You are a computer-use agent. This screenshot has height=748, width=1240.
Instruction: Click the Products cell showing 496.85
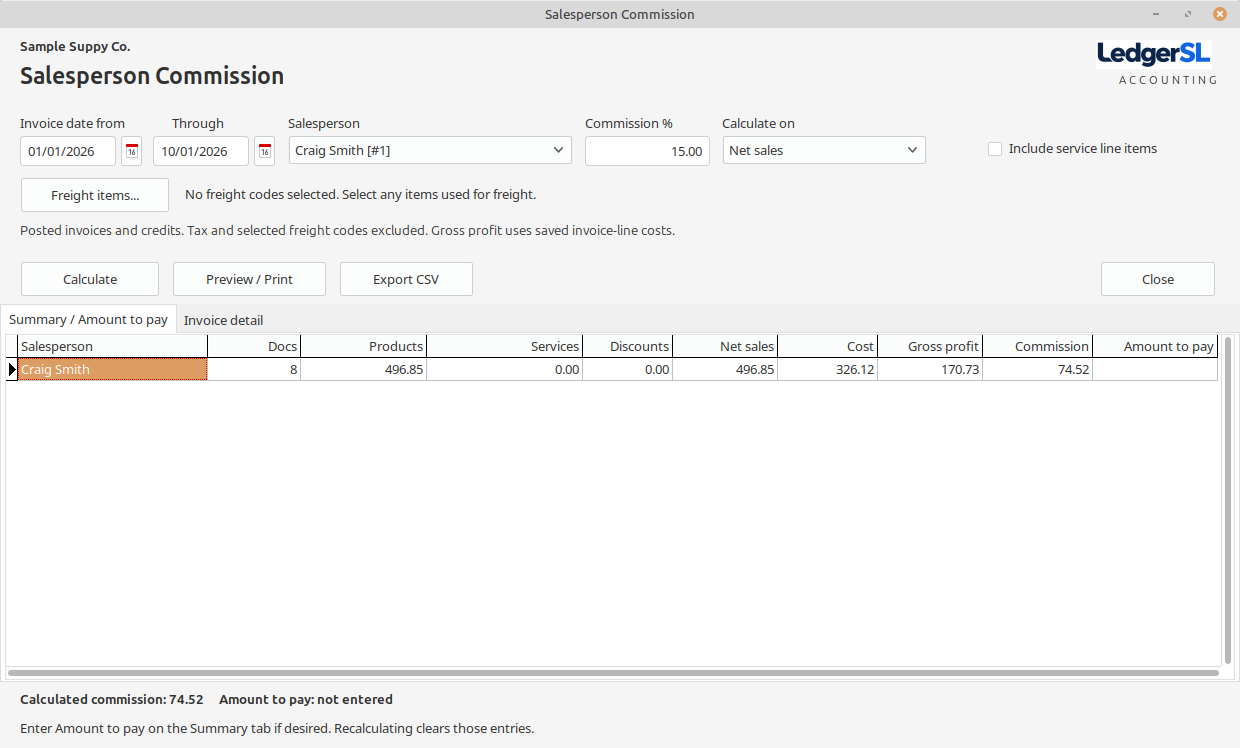click(363, 370)
